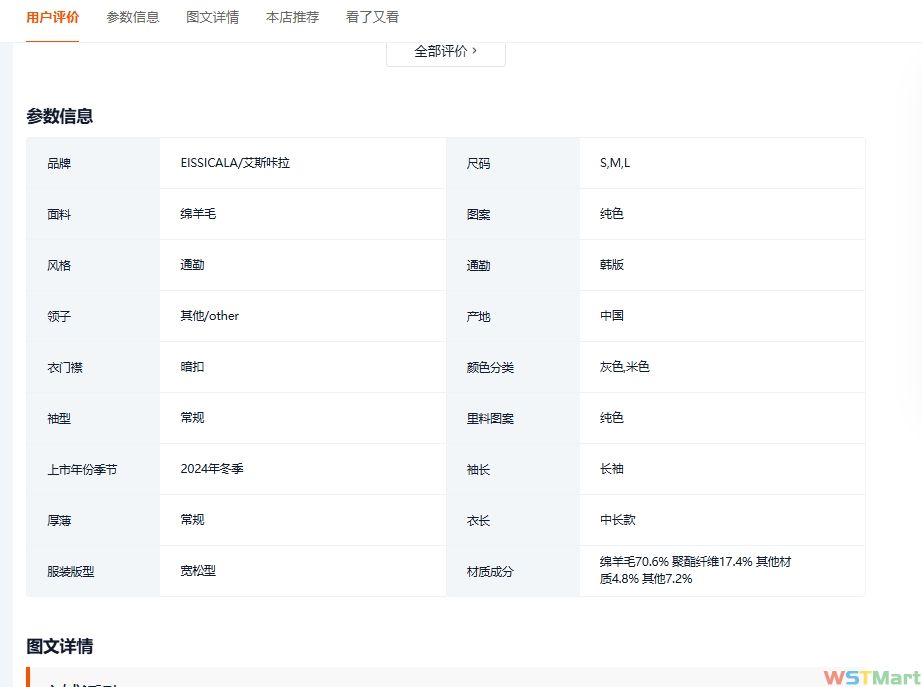Click the 暗扣 placket value

click(x=192, y=367)
